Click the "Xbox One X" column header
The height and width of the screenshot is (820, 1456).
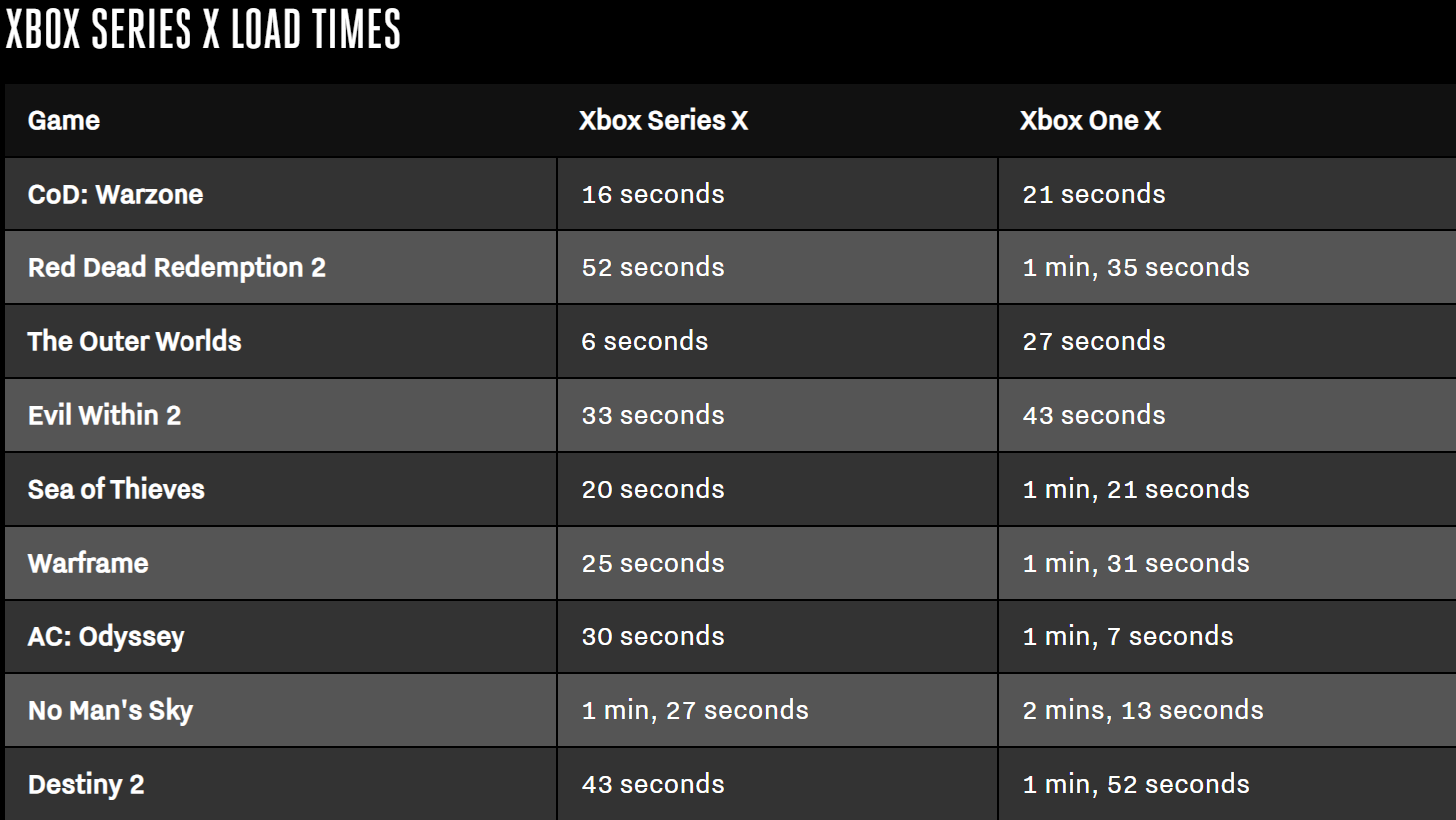(x=1090, y=121)
